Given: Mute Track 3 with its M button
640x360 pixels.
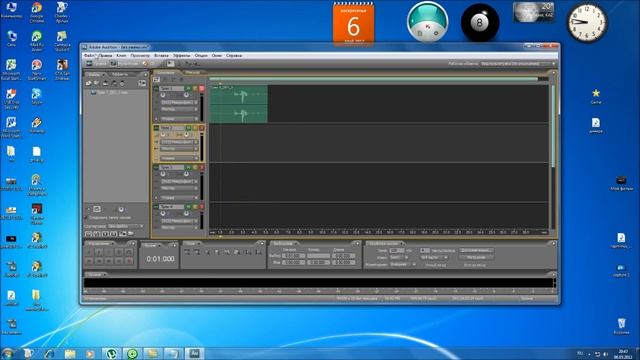Looking at the screenshot, I should pyautogui.click(x=189, y=167).
